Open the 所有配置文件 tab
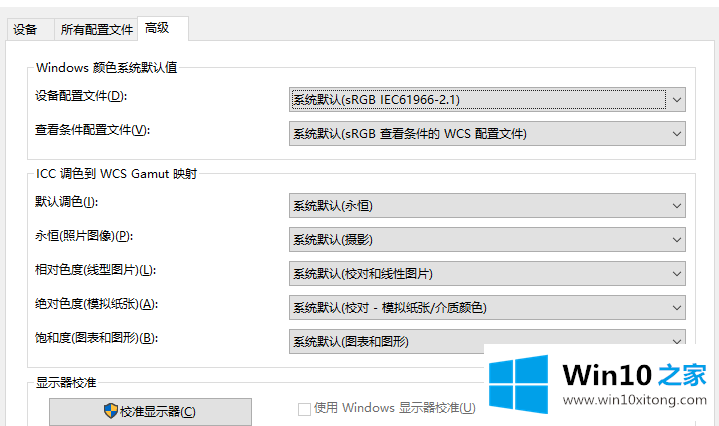Viewport: 719px width, 426px height. click(96, 29)
